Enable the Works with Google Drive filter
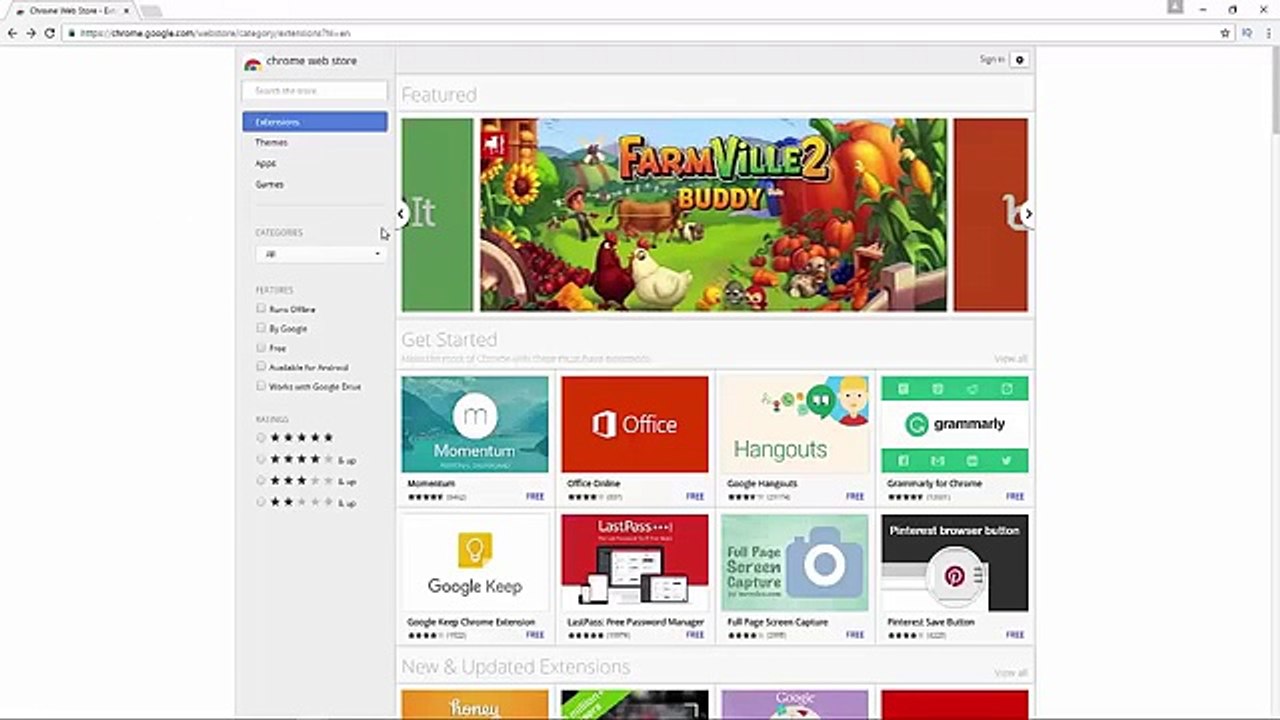Screen dimensions: 1280x720 pos(261,386)
